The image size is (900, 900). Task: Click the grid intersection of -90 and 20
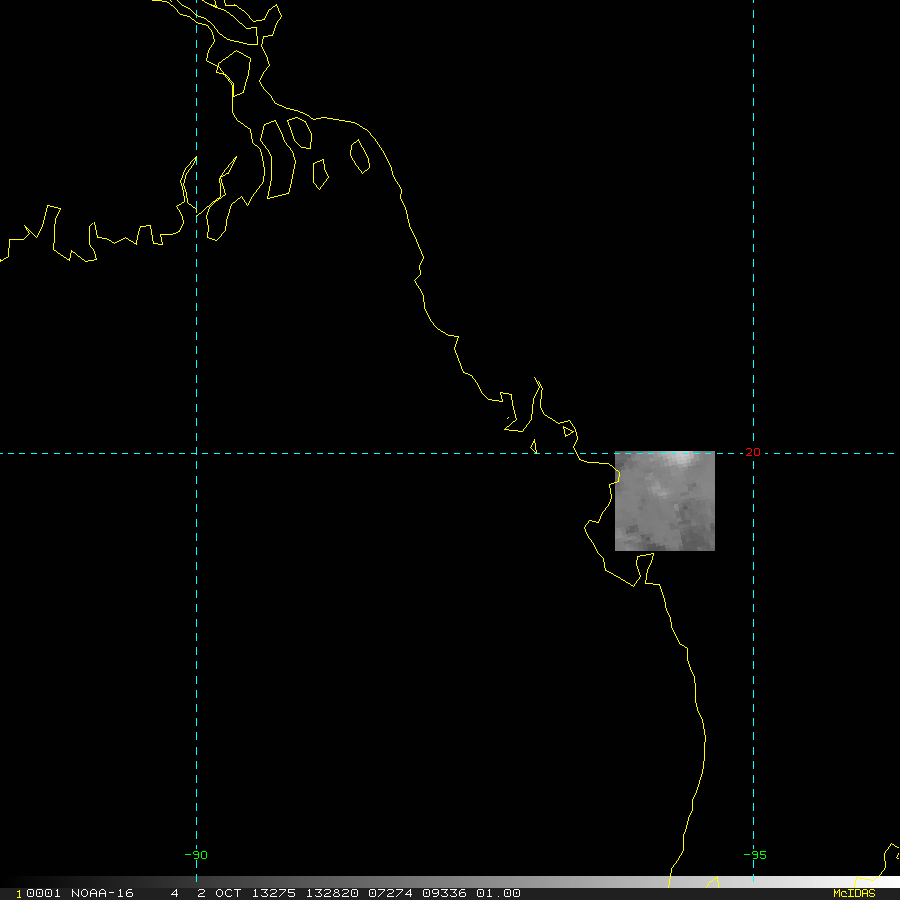click(196, 453)
